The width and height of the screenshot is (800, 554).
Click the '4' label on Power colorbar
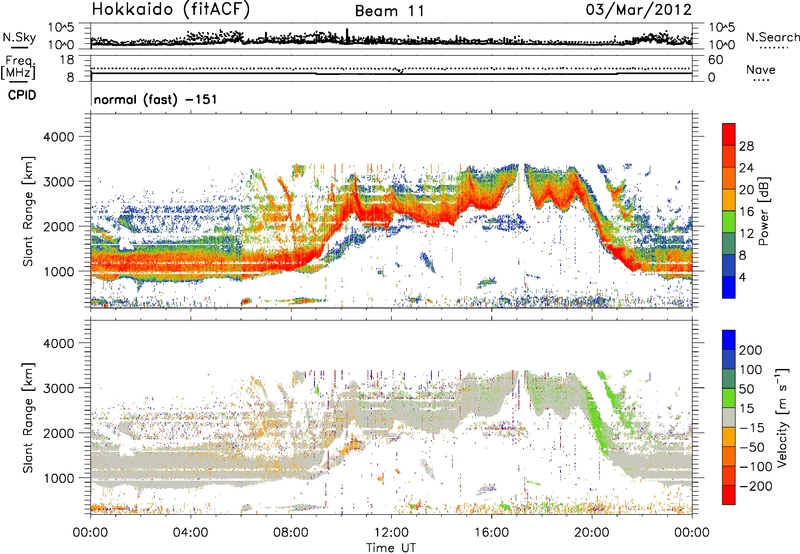[x=743, y=278]
